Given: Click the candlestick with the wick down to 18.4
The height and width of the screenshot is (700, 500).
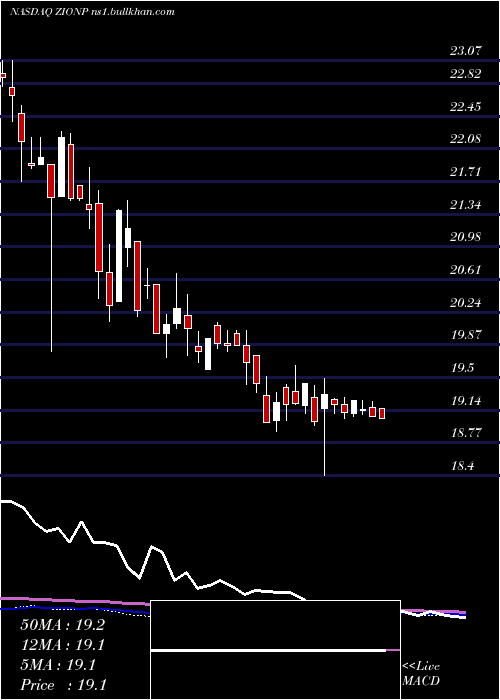Looking at the screenshot, I should (325, 427).
